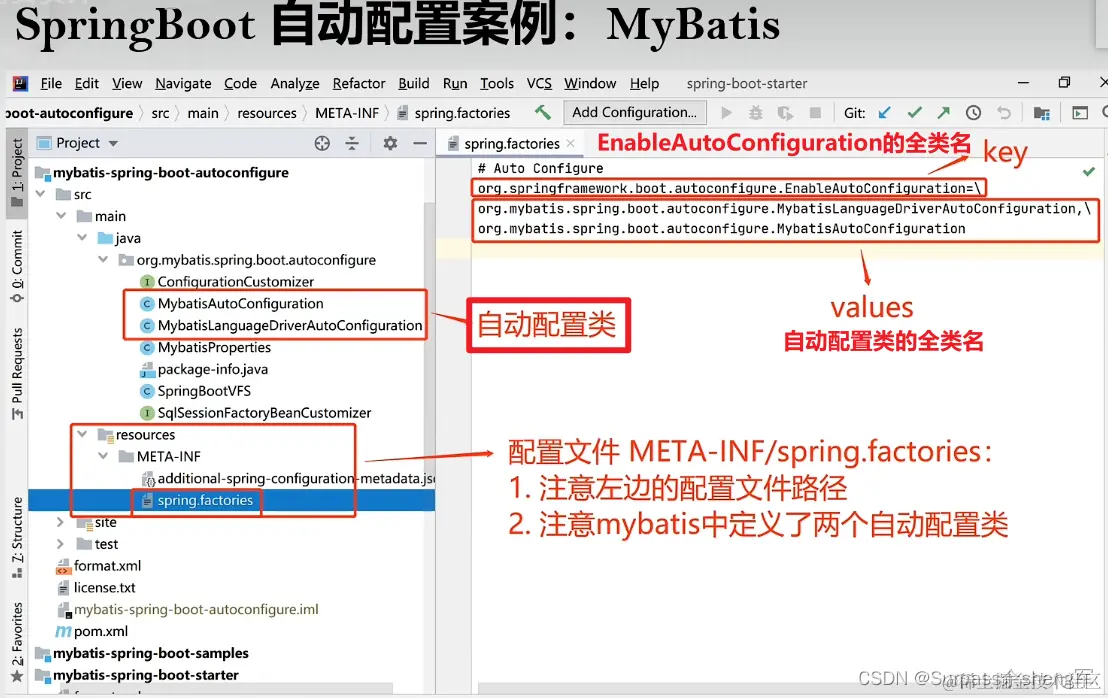Collapse the src folder node
The height and width of the screenshot is (698, 1108).
coord(40,194)
